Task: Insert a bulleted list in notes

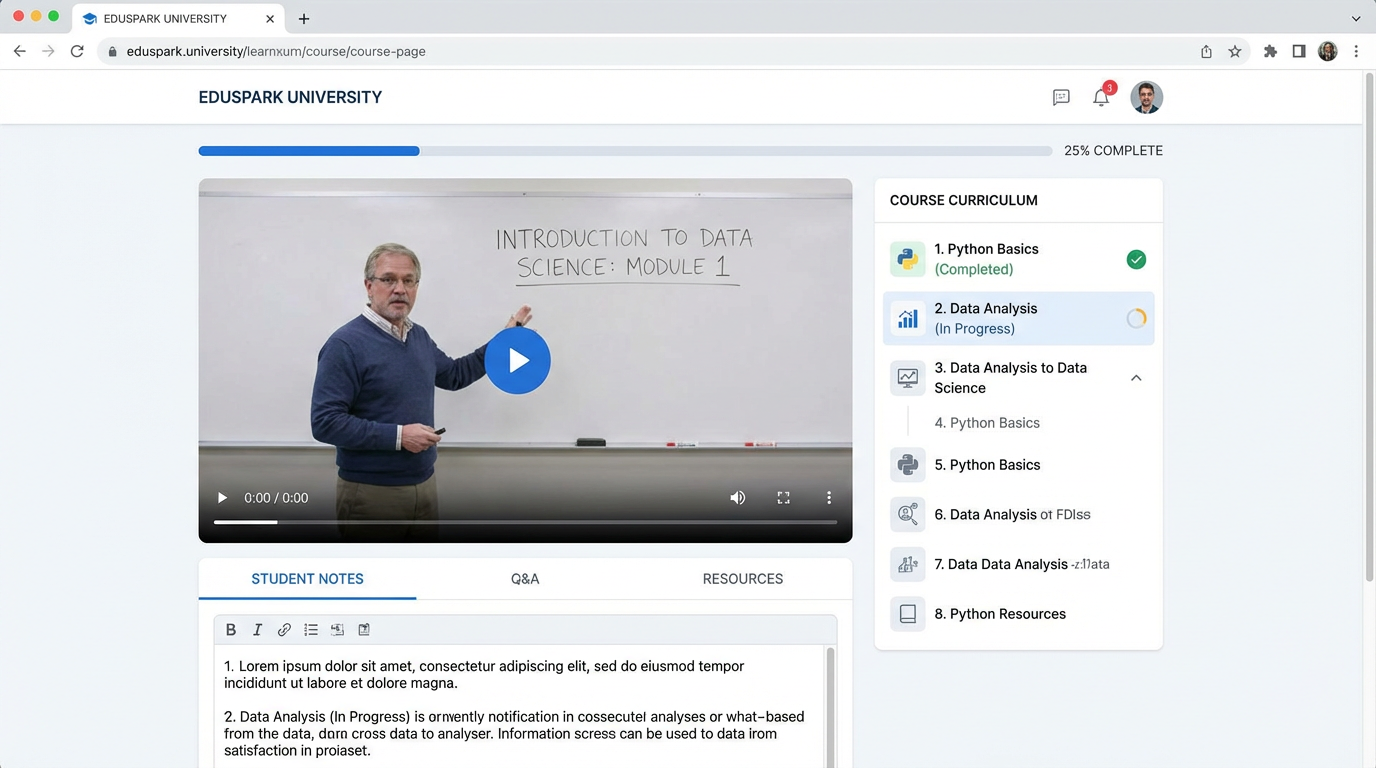Action: pos(311,630)
